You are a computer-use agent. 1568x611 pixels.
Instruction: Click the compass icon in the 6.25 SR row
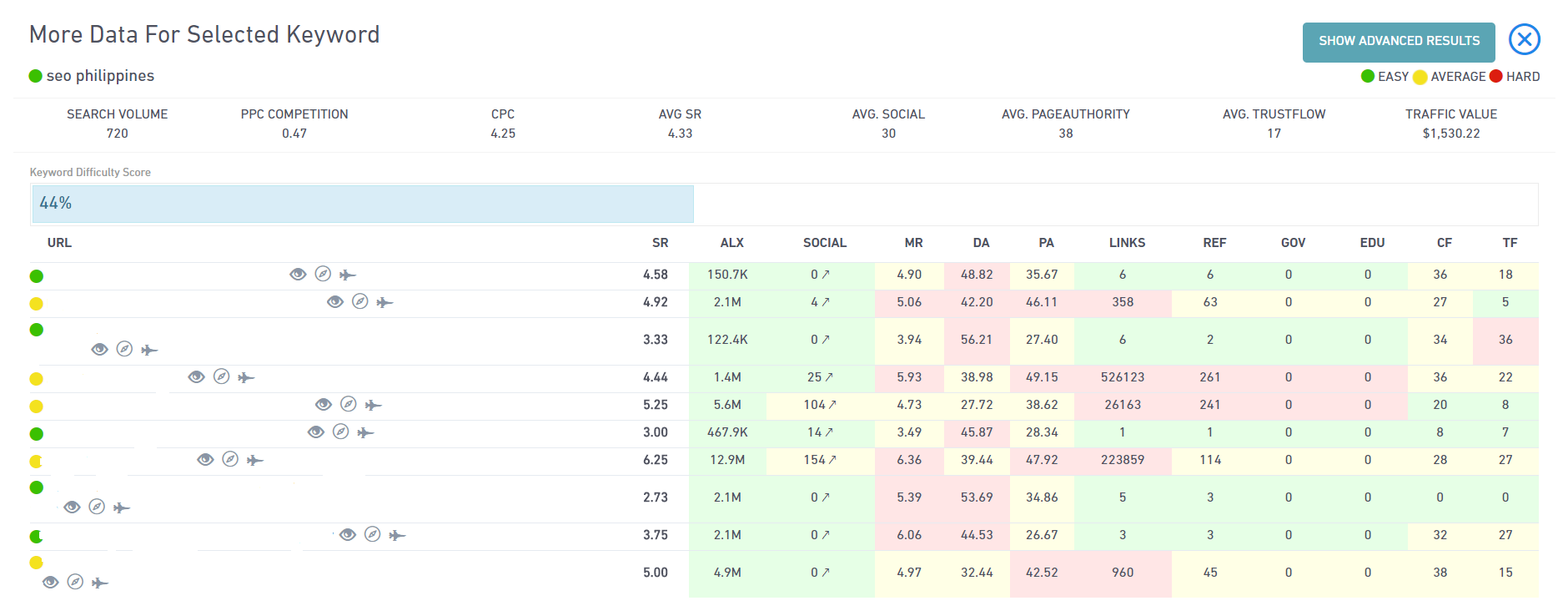[230, 460]
